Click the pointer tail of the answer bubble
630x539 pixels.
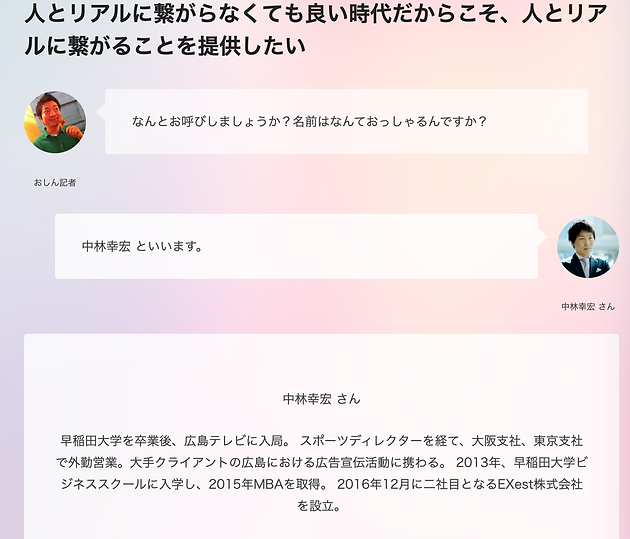tap(542, 237)
